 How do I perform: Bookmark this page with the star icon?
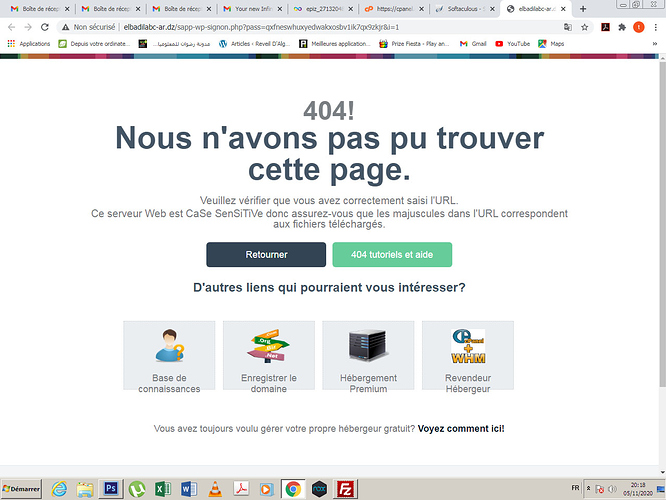click(x=584, y=27)
